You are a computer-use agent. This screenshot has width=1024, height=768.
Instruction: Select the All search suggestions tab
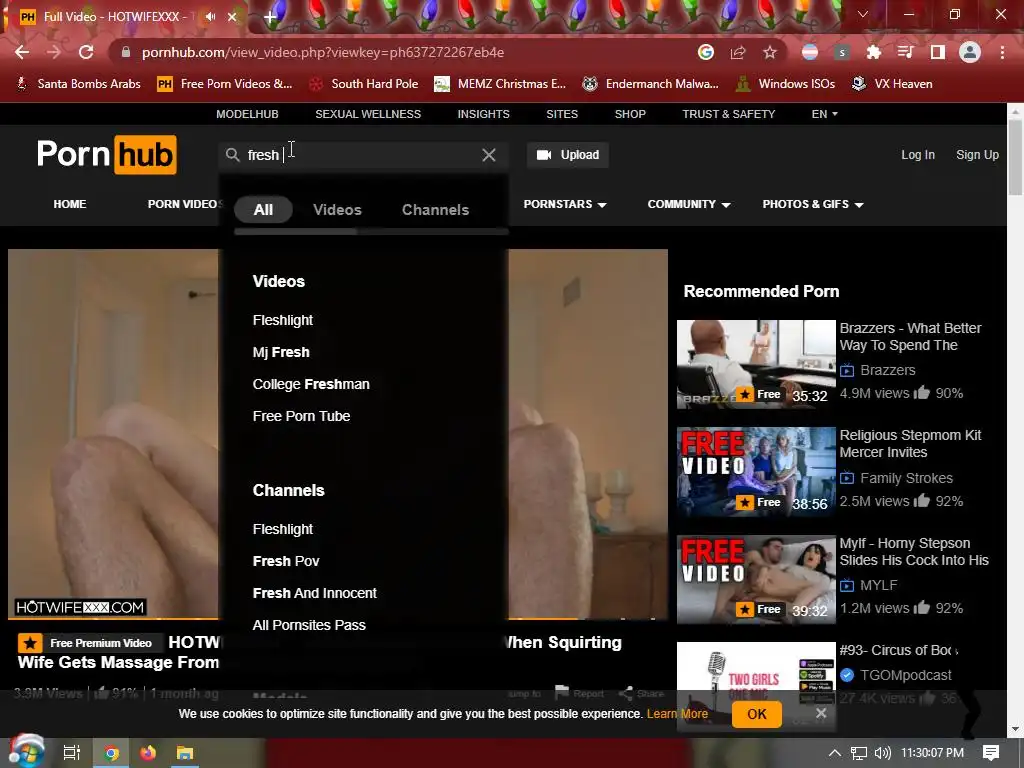coord(263,210)
